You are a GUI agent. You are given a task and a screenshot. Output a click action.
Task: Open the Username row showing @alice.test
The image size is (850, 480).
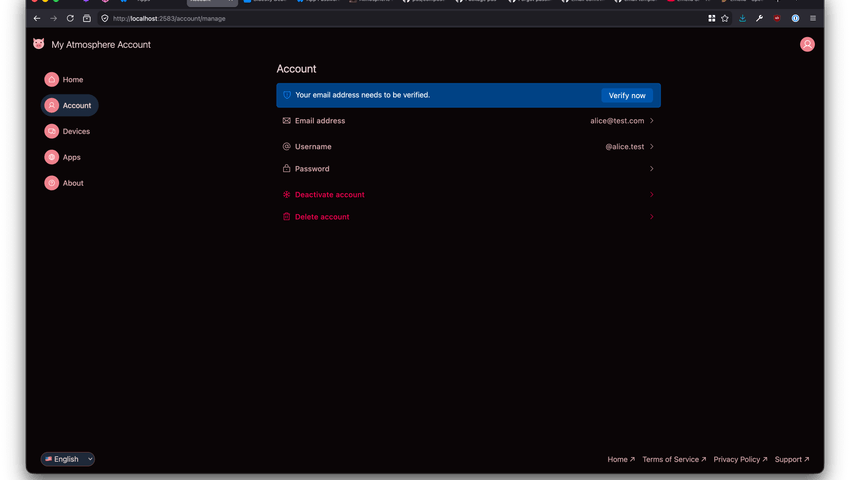(x=468, y=146)
